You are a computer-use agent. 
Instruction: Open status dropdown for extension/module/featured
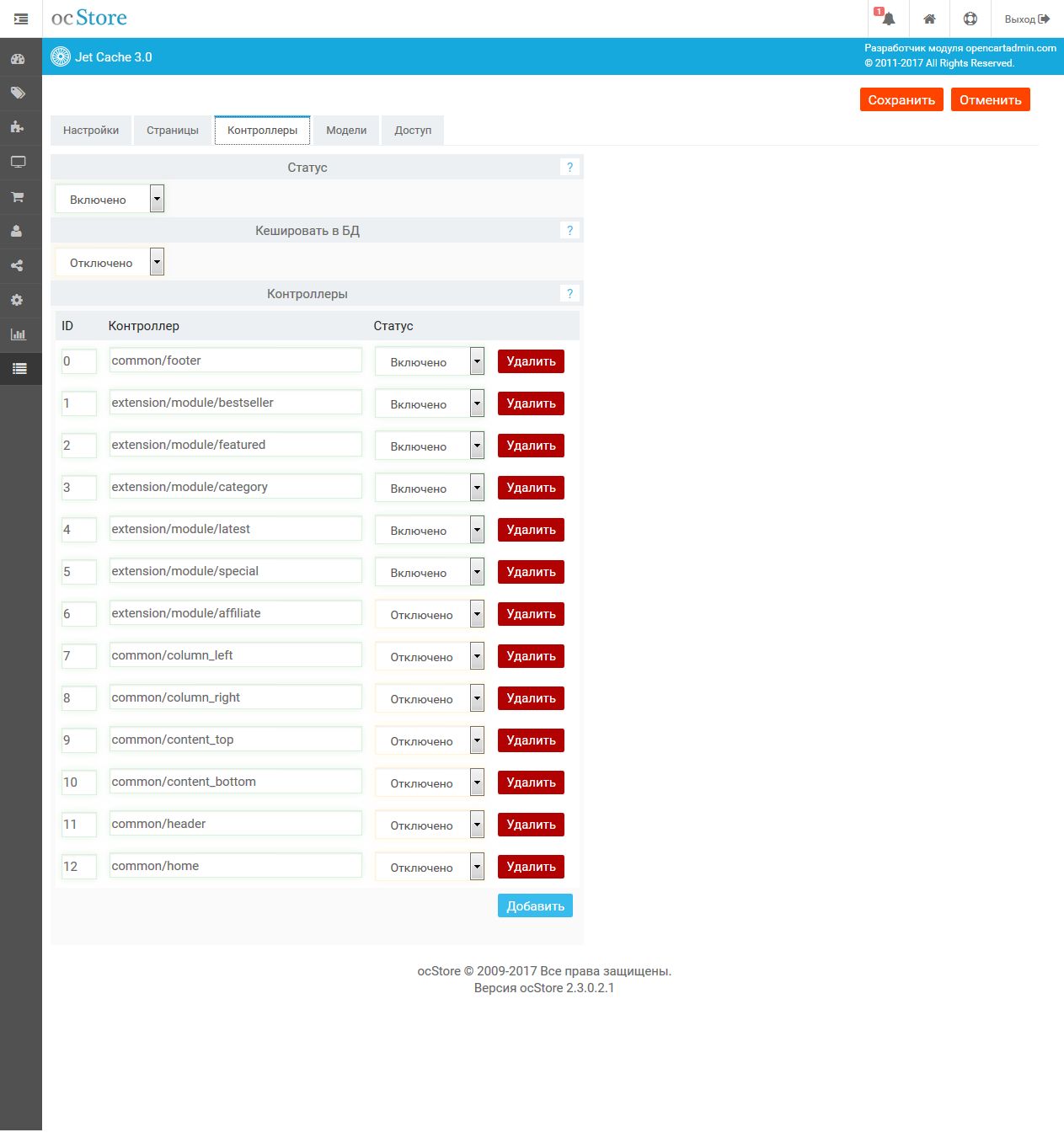click(430, 446)
